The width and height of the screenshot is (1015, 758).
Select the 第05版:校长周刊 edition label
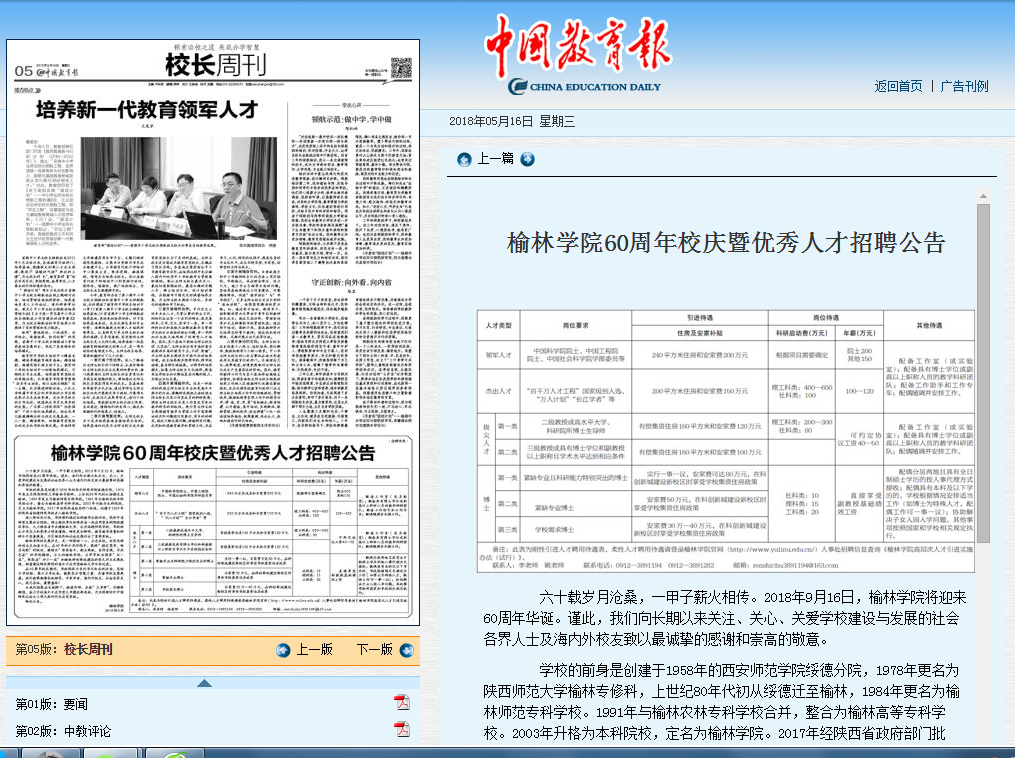click(x=64, y=649)
